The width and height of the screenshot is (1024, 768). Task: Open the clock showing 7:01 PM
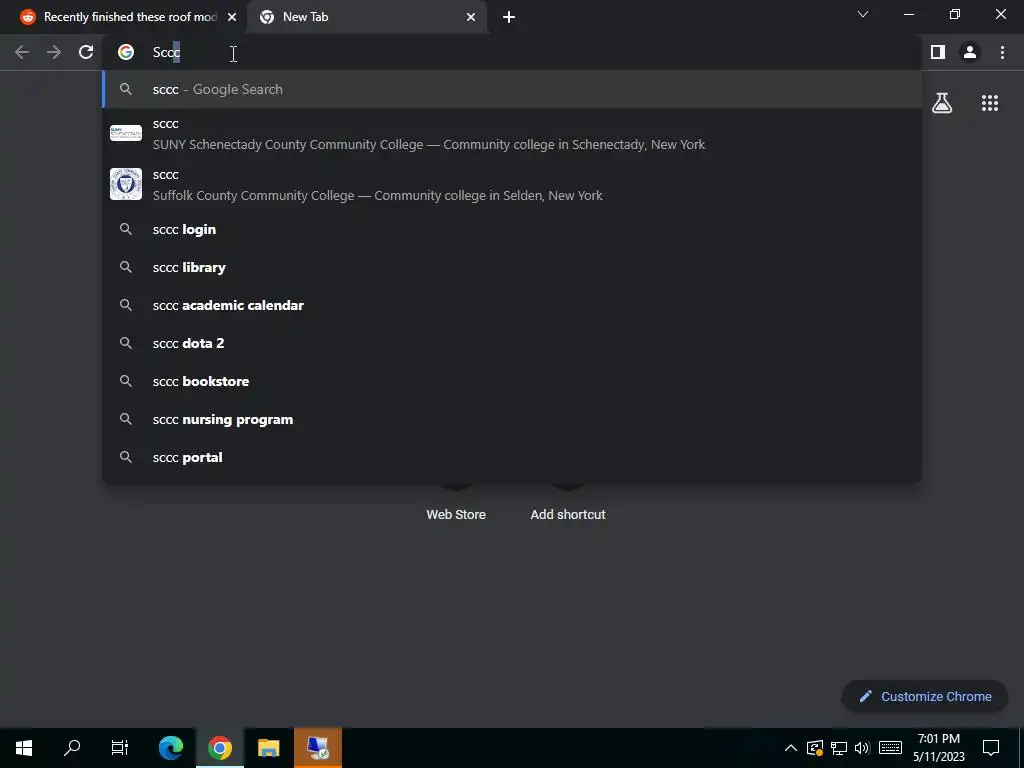(938, 748)
